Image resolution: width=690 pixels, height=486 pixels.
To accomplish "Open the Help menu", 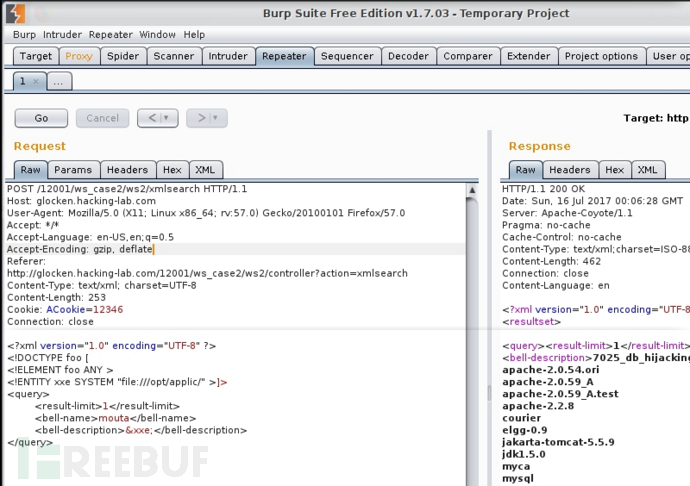I will point(194,34).
